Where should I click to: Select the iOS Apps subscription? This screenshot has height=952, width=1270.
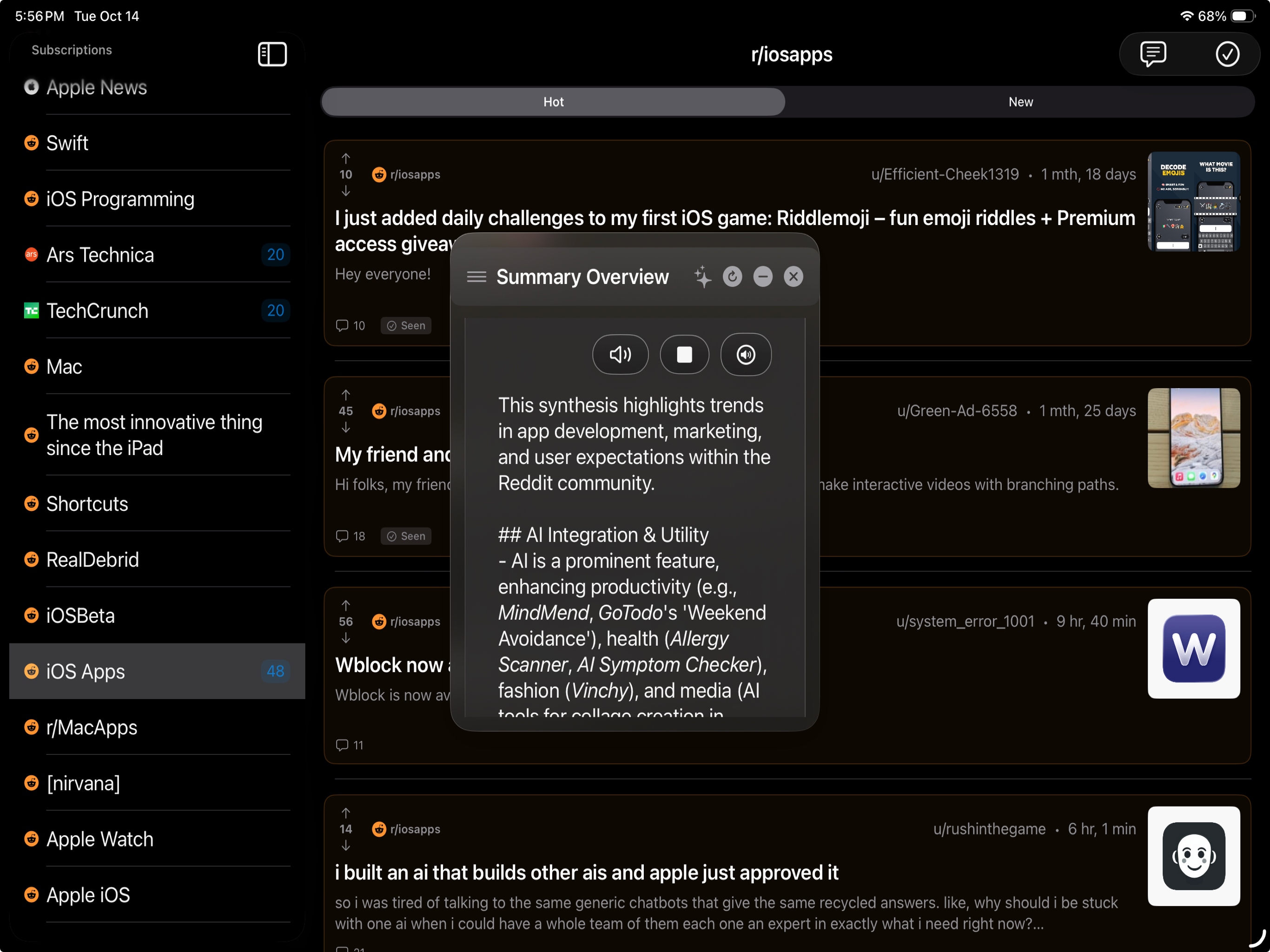click(157, 671)
